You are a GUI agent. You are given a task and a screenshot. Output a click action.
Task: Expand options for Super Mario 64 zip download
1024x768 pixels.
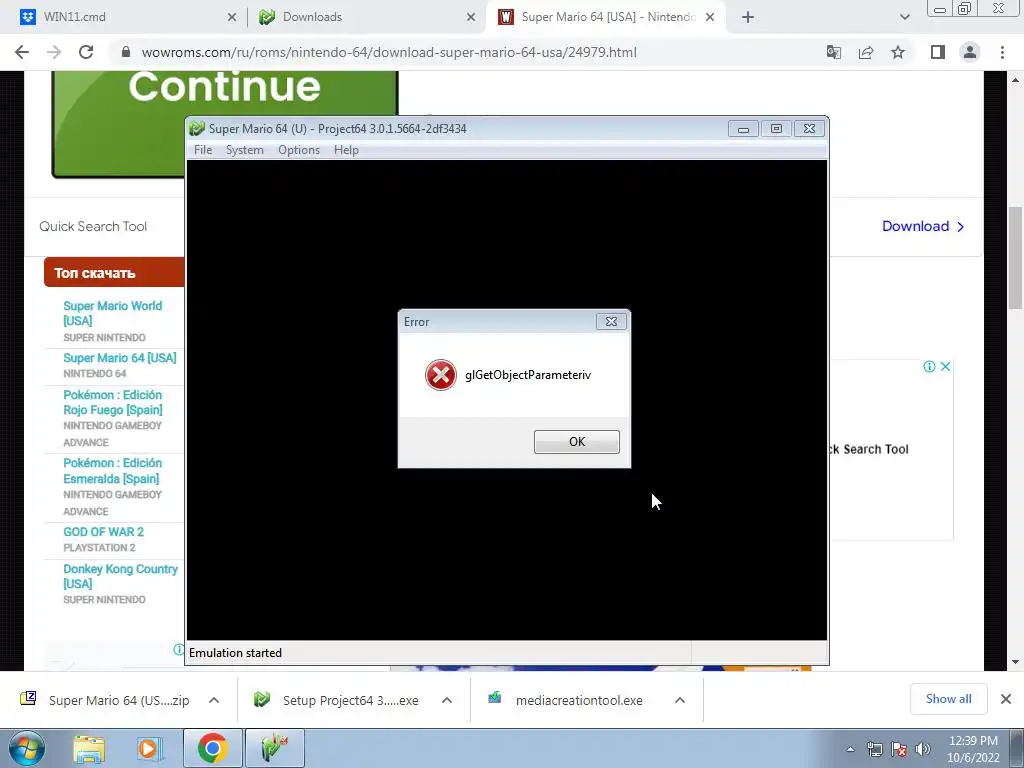pos(214,700)
